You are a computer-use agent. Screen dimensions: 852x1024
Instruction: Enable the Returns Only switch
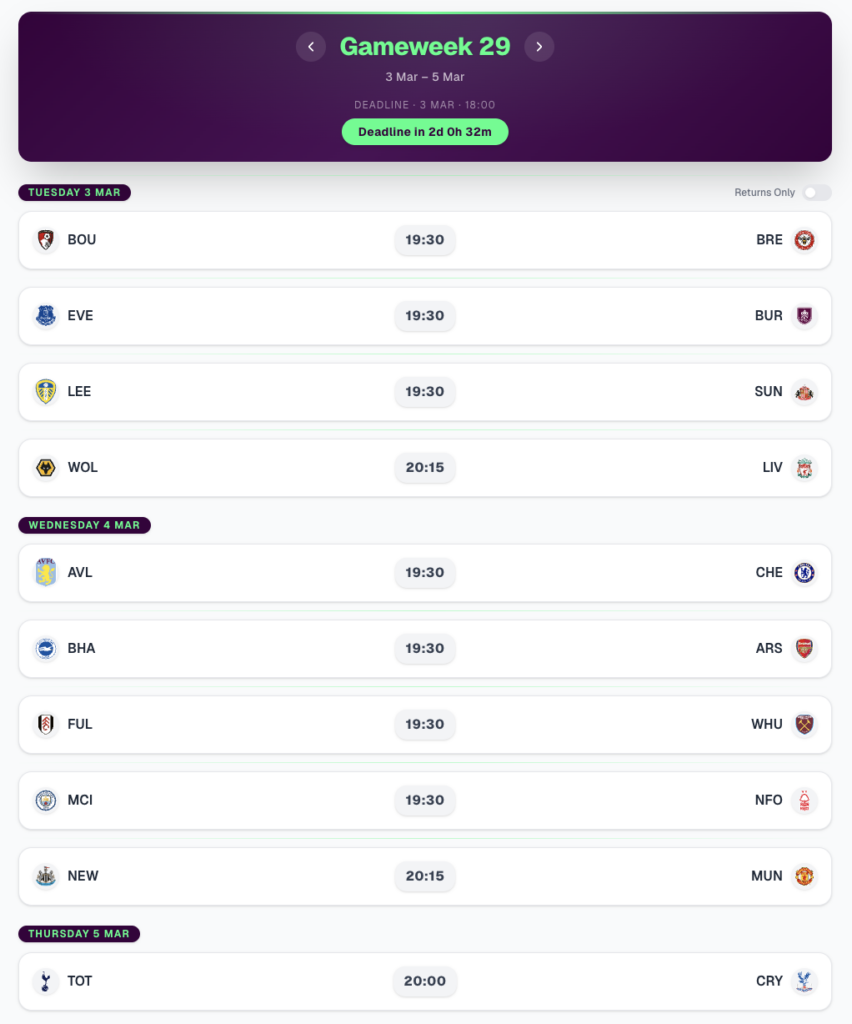(x=817, y=192)
